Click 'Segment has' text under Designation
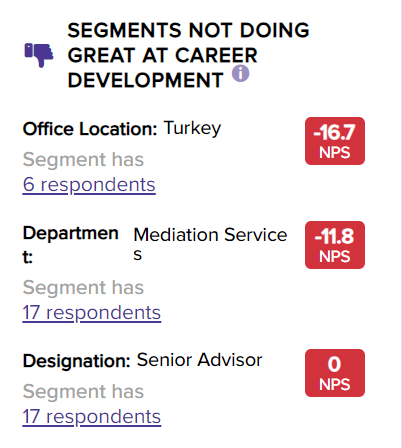 pyautogui.click(x=83, y=391)
